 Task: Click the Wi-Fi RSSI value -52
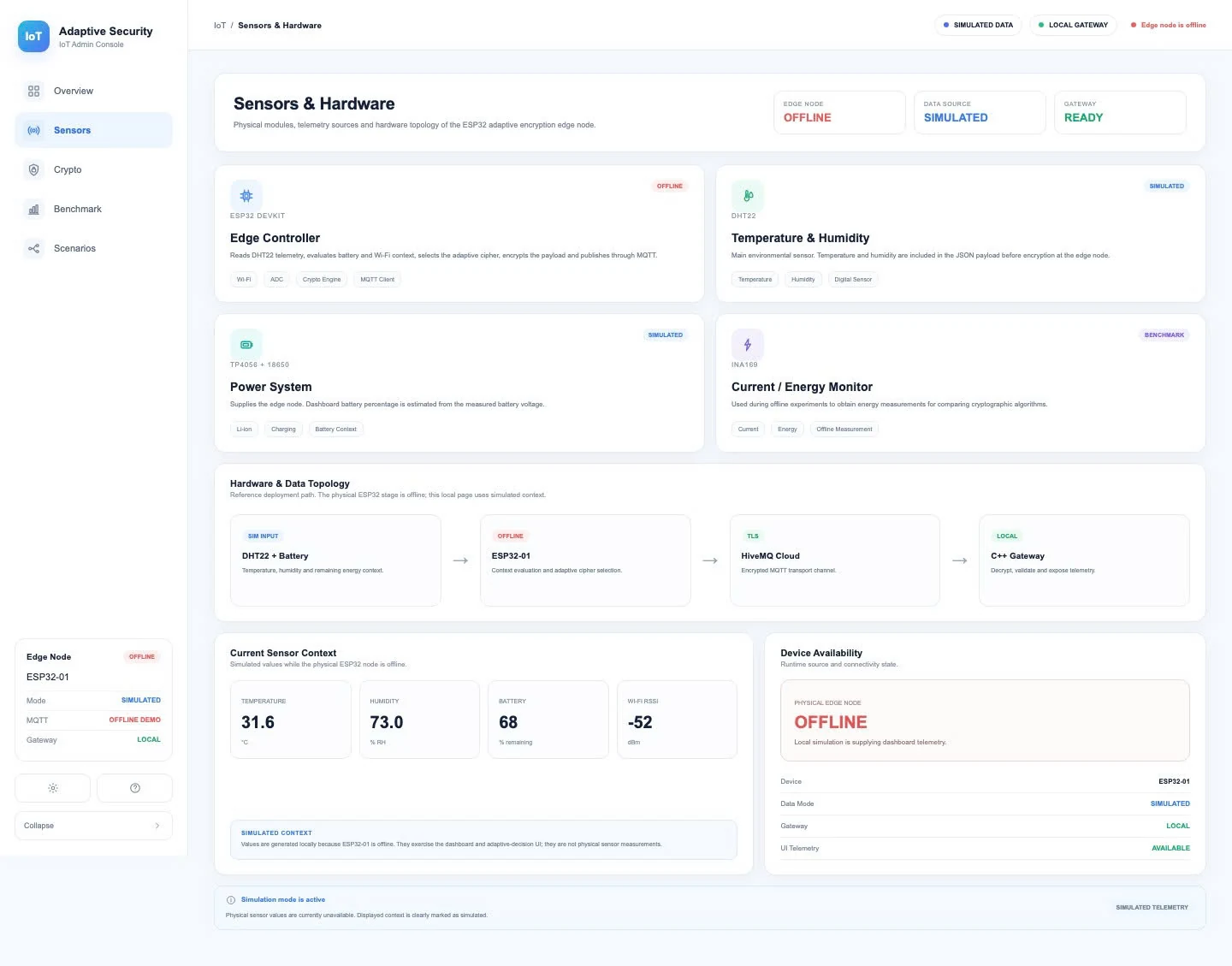point(640,722)
